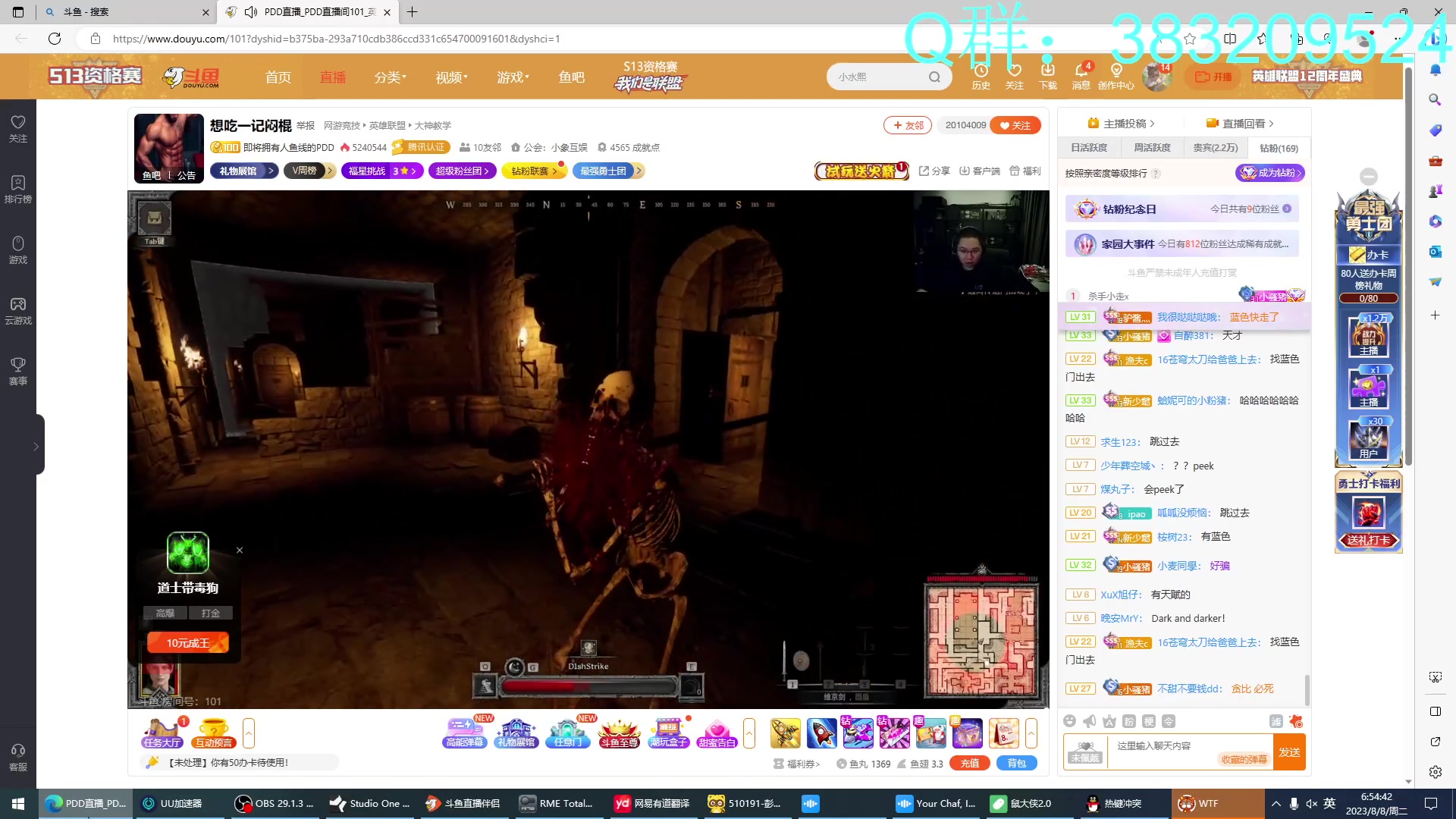The image size is (1456, 819).
Task: Toggle 未佩戴 fan badge wearing option
Action: tap(1085, 752)
